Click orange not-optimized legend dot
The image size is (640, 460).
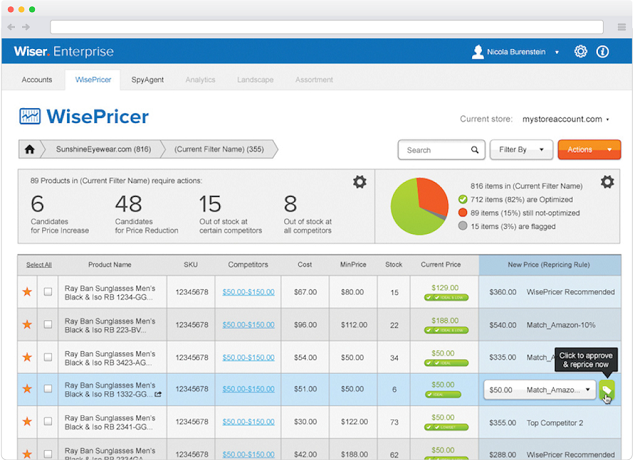pos(462,213)
